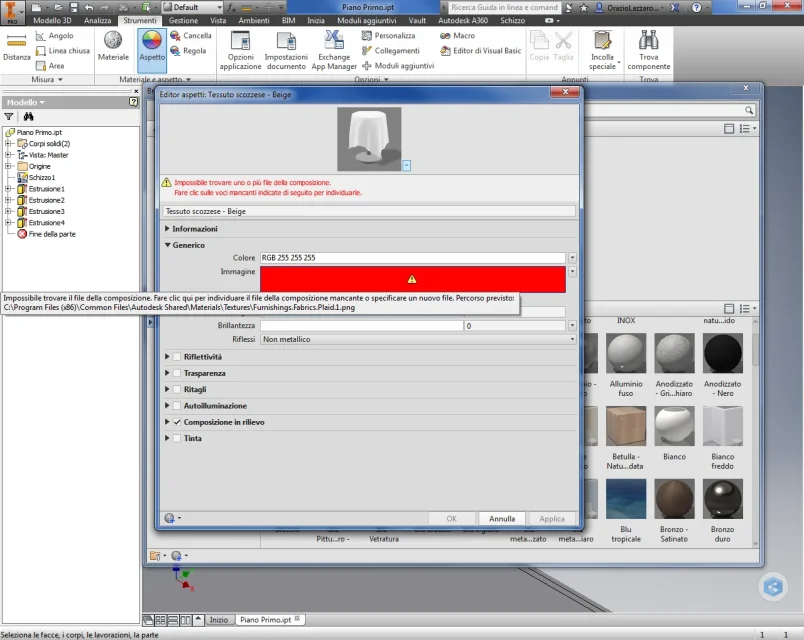This screenshot has height=640, width=804.
Task: Click the OK button in editor
Action: [451, 519]
